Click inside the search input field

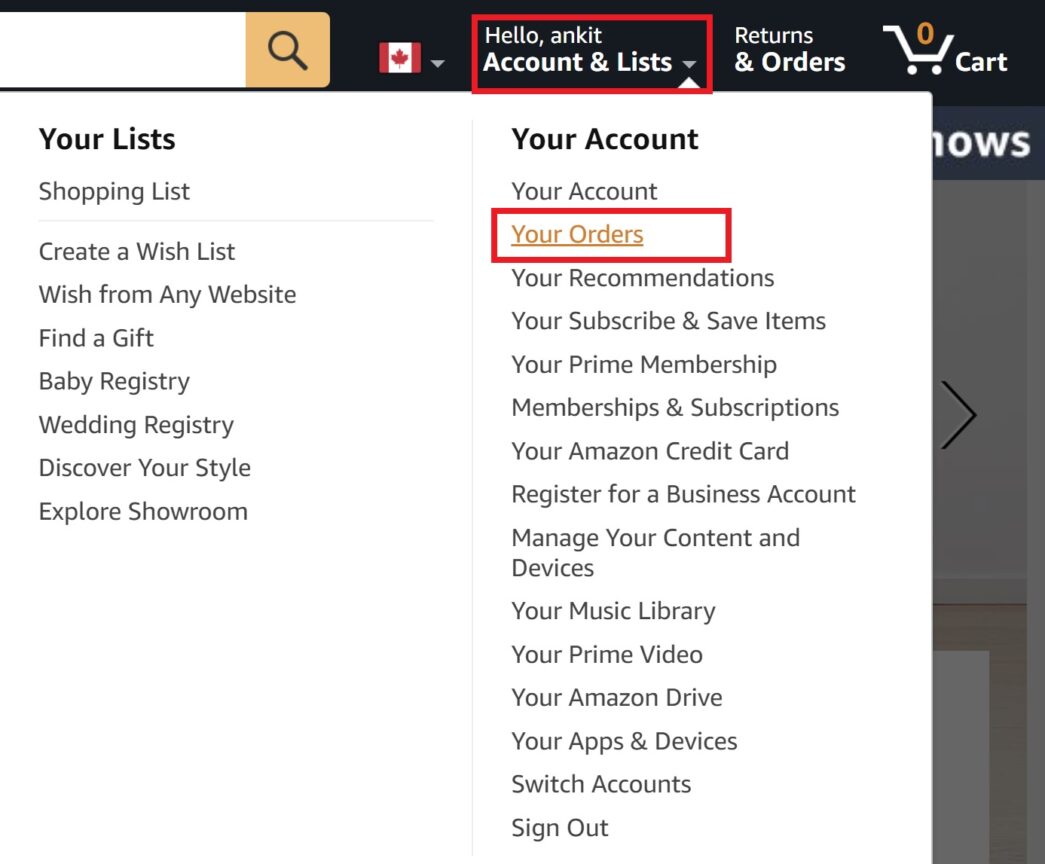click(120, 48)
